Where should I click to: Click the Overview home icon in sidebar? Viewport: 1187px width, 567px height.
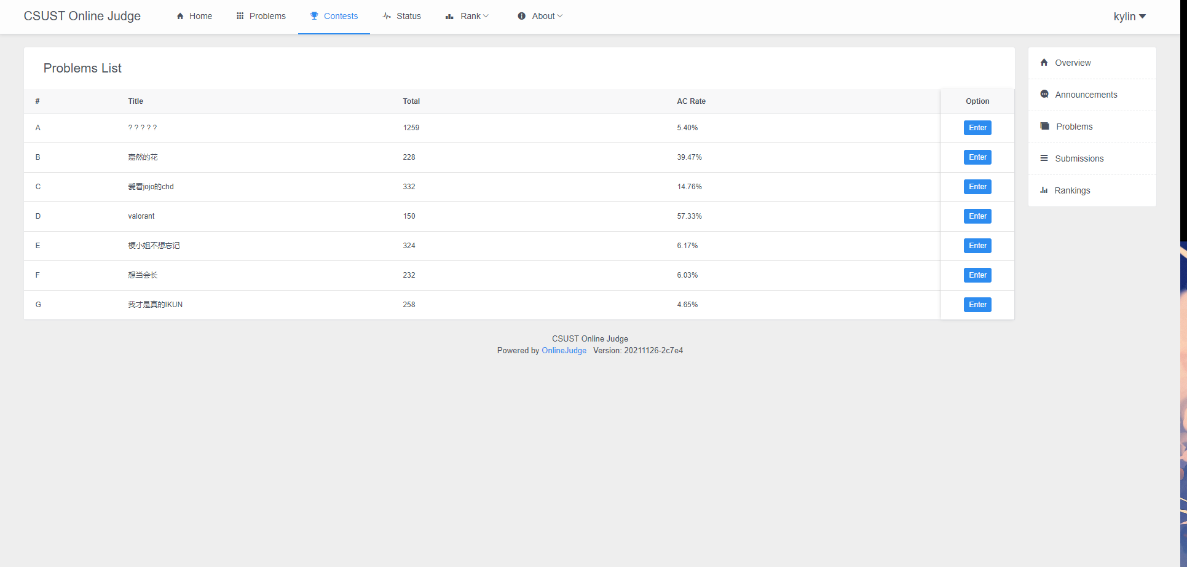1044,63
